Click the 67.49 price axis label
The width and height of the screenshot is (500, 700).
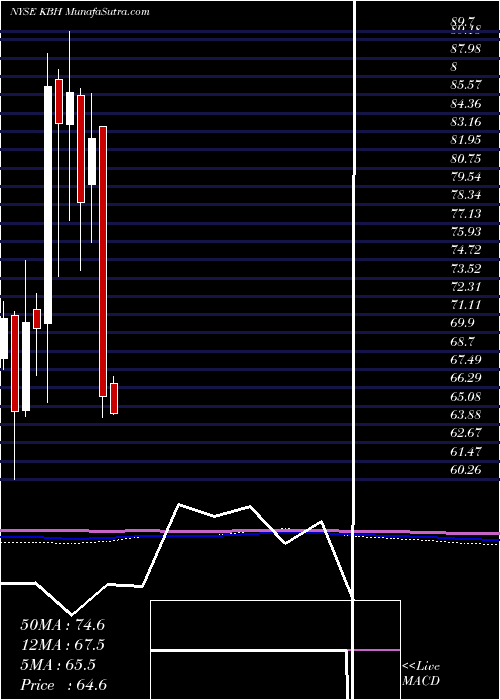pyautogui.click(x=466, y=360)
